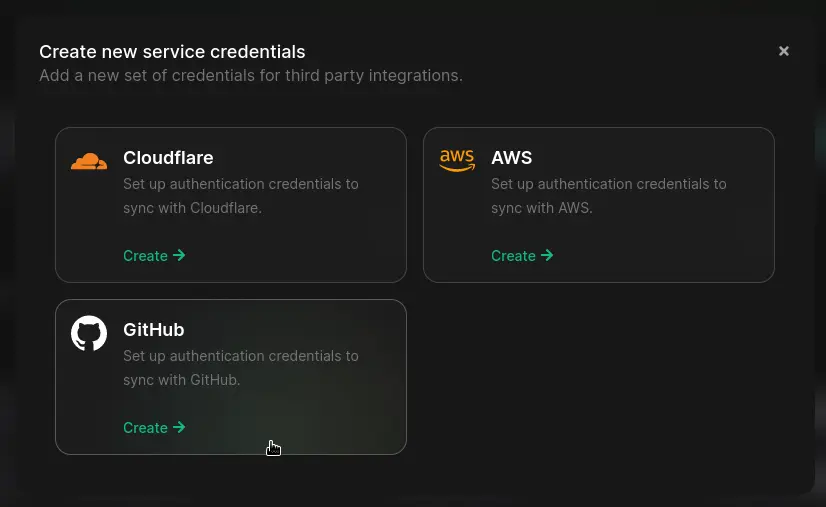826x507 pixels.
Task: Select the AWS card title
Action: (x=512, y=158)
